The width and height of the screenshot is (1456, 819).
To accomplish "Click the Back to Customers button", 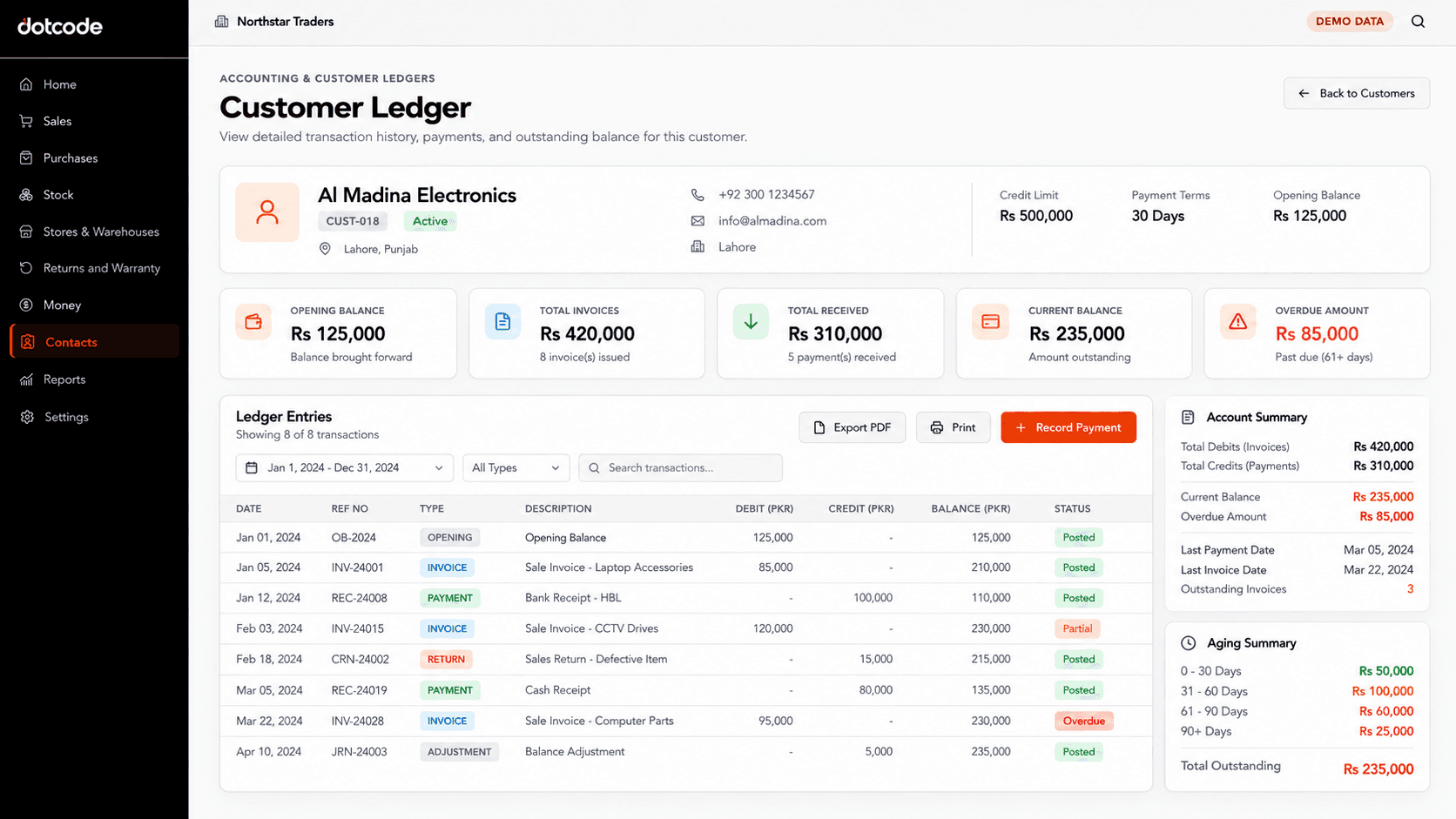I will [1356, 93].
